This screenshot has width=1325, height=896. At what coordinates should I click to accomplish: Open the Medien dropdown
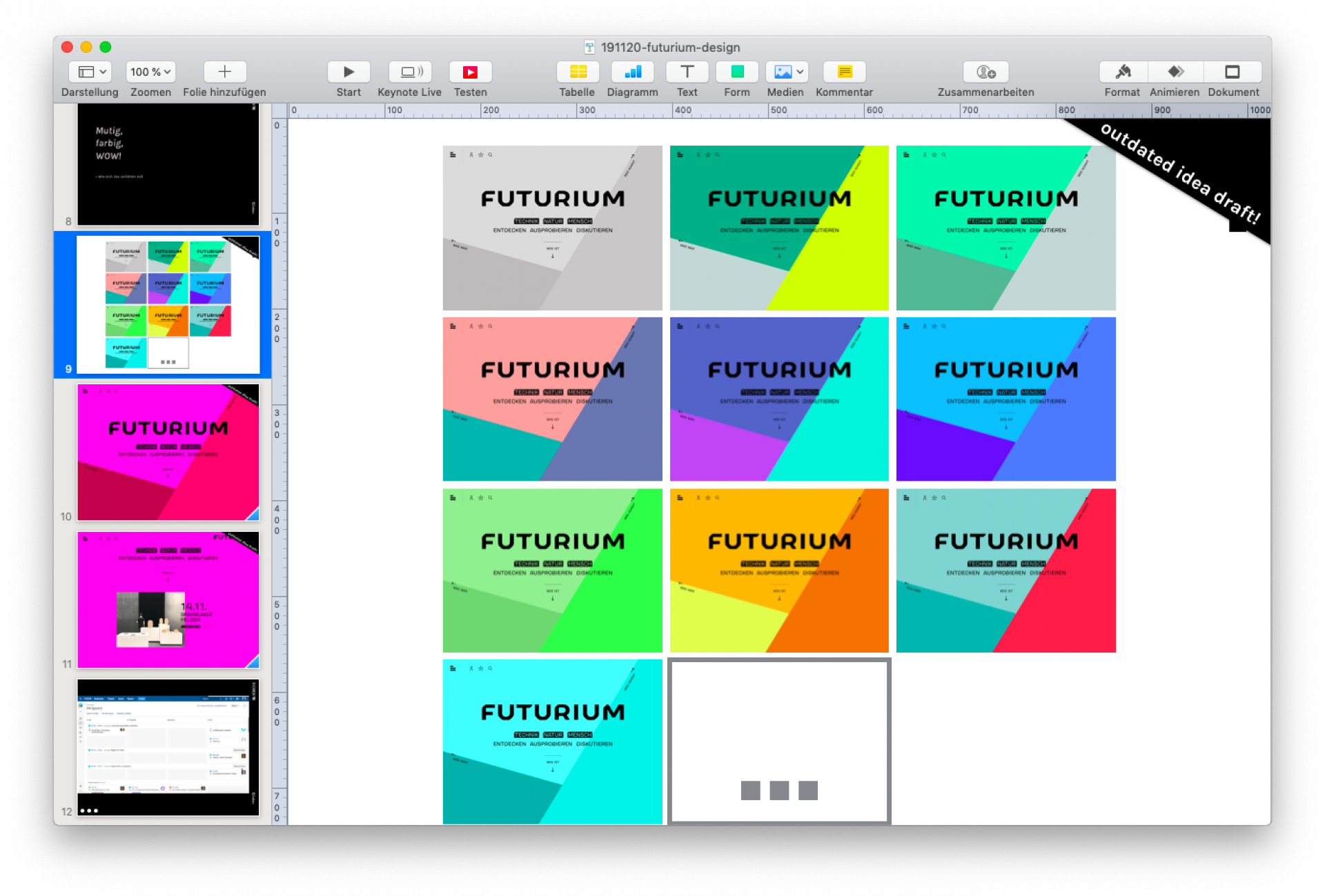786,72
